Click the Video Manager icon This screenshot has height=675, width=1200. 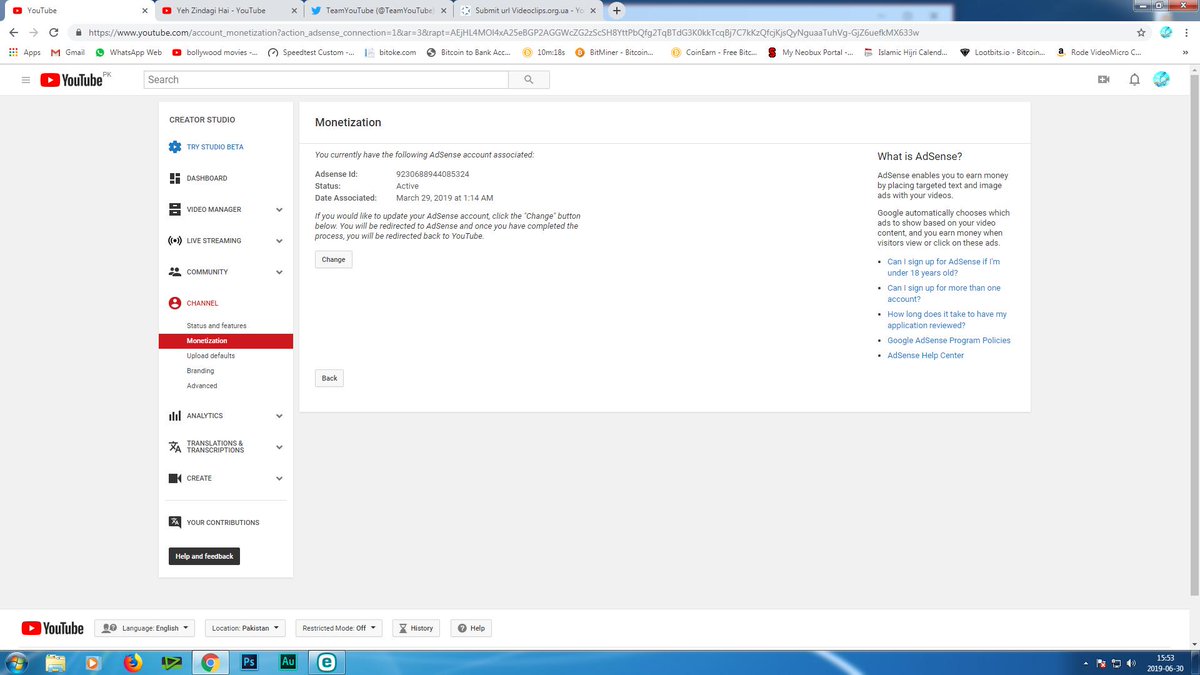pyautogui.click(x=175, y=209)
